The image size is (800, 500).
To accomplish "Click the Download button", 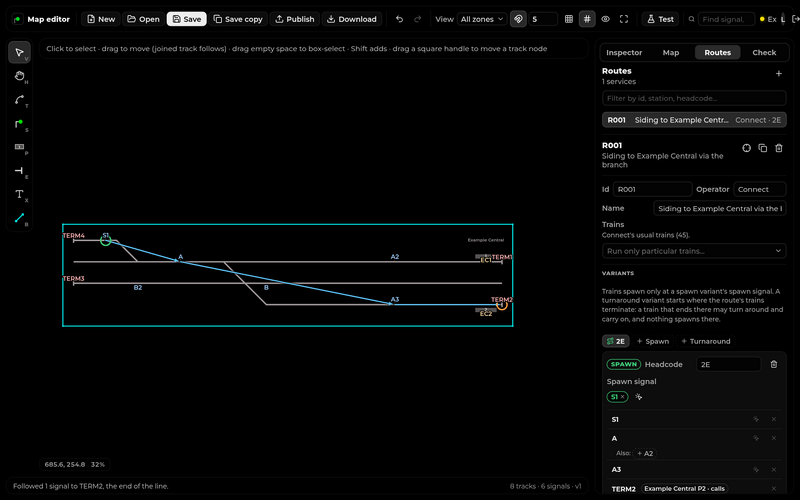I will 352,19.
